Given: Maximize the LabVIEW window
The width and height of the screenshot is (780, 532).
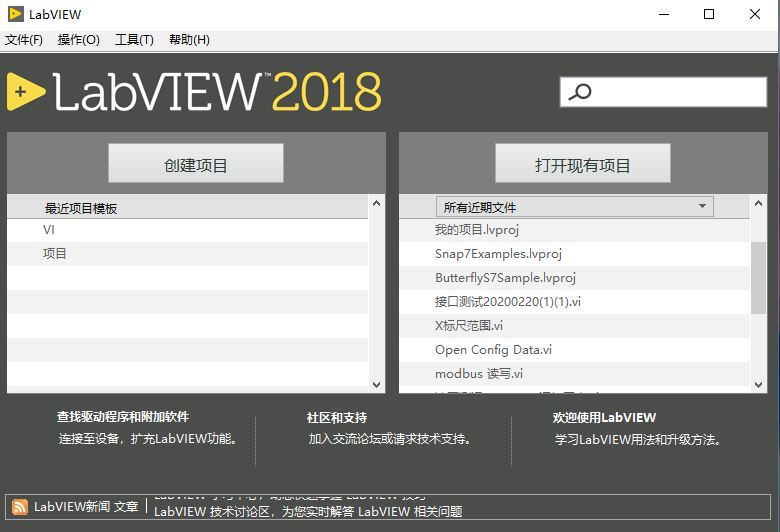Looking at the screenshot, I should [709, 14].
